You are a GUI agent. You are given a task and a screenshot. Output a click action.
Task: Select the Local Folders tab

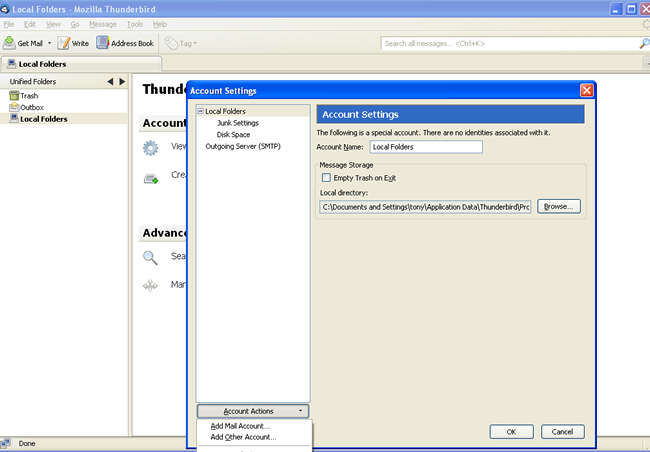pyautogui.click(x=81, y=64)
